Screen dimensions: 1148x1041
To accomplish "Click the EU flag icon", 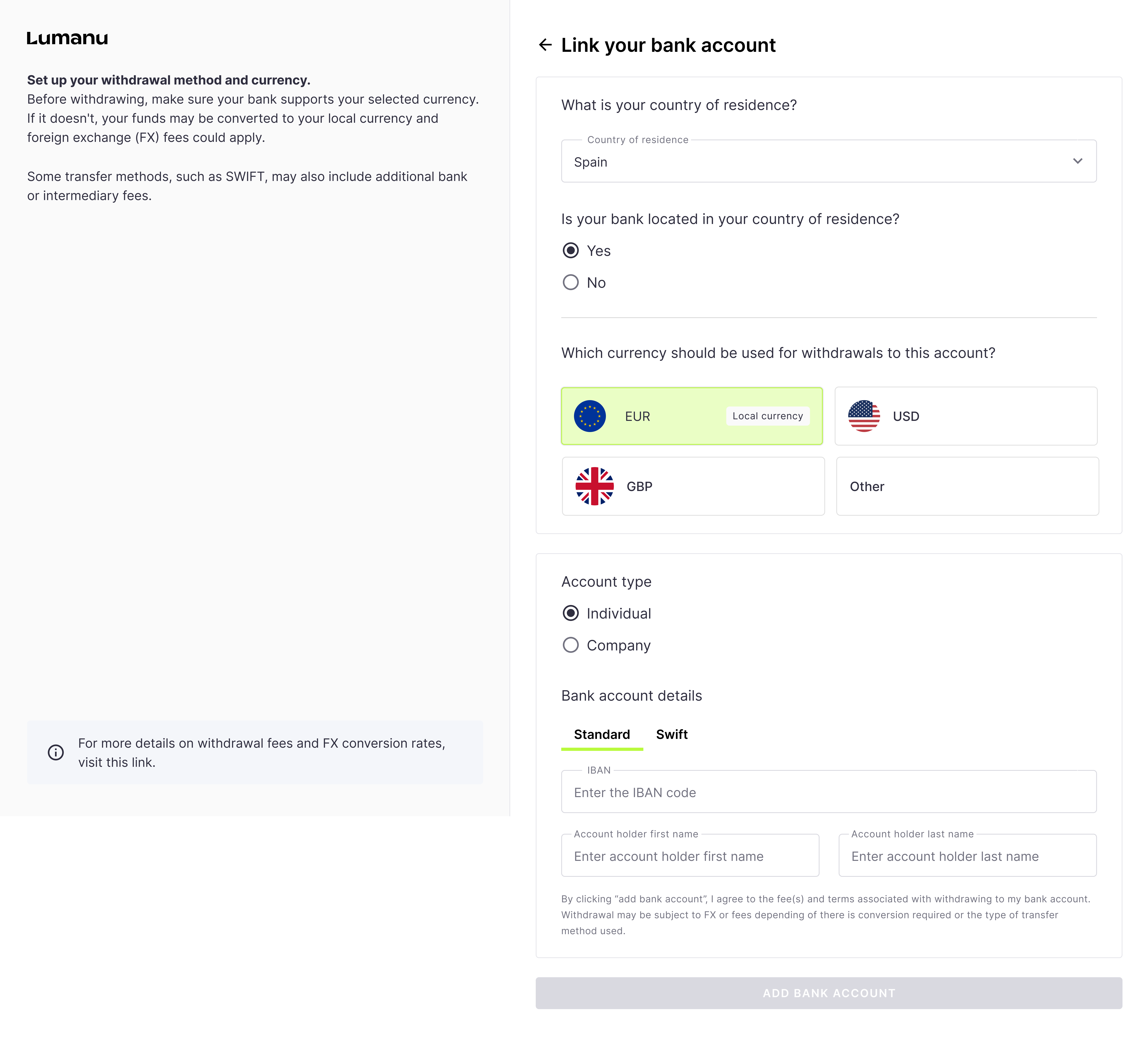I will pos(589,416).
